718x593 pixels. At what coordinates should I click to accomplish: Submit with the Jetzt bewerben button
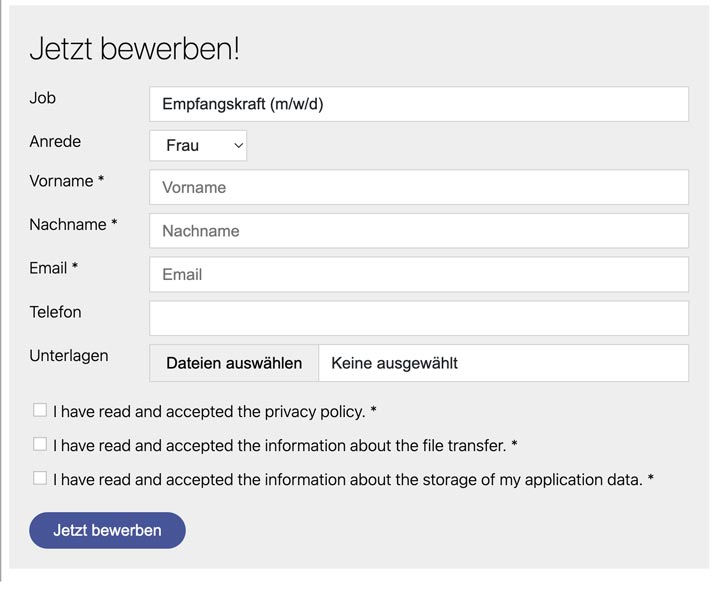coord(107,530)
